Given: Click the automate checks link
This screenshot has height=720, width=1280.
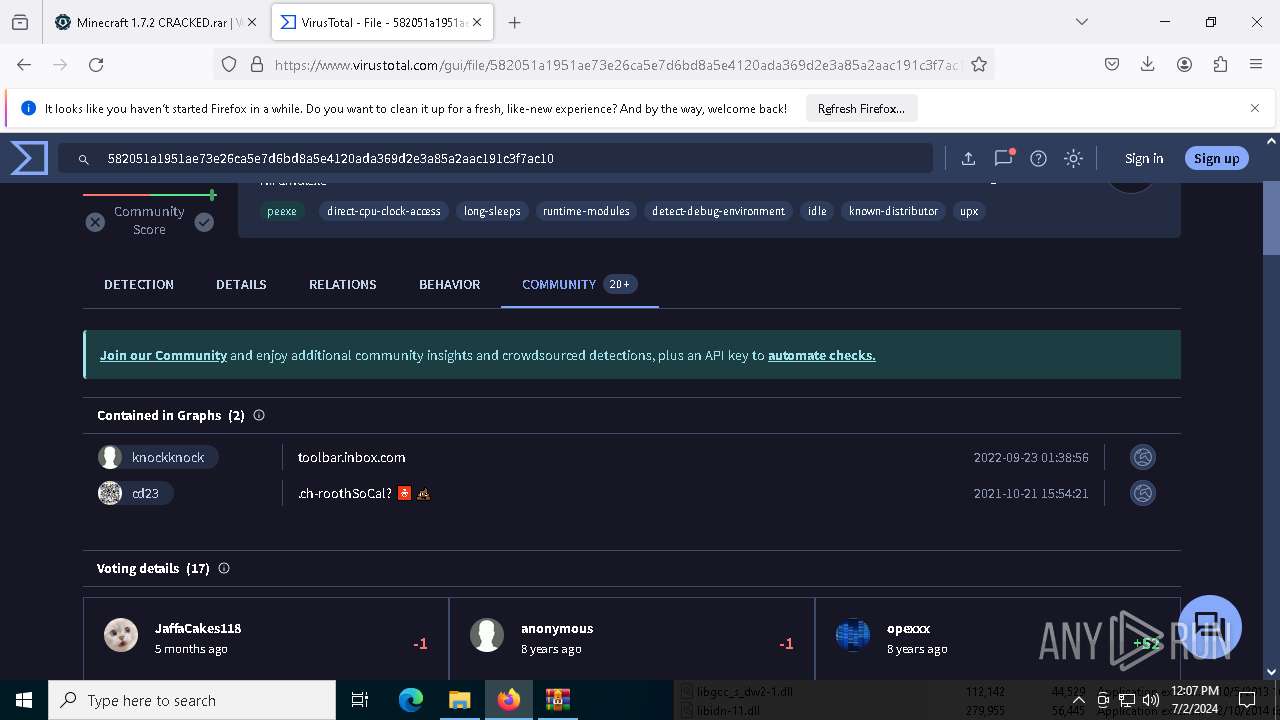Looking at the screenshot, I should 822,355.
